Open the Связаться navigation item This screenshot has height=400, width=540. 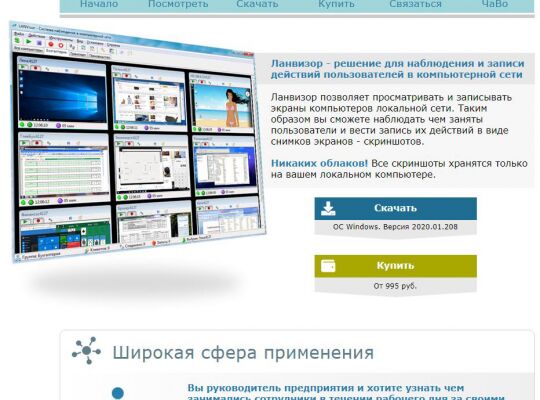coord(415,4)
